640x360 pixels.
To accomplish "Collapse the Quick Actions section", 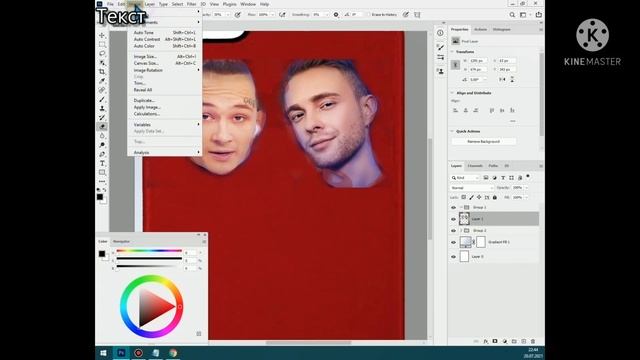I will coord(452,131).
